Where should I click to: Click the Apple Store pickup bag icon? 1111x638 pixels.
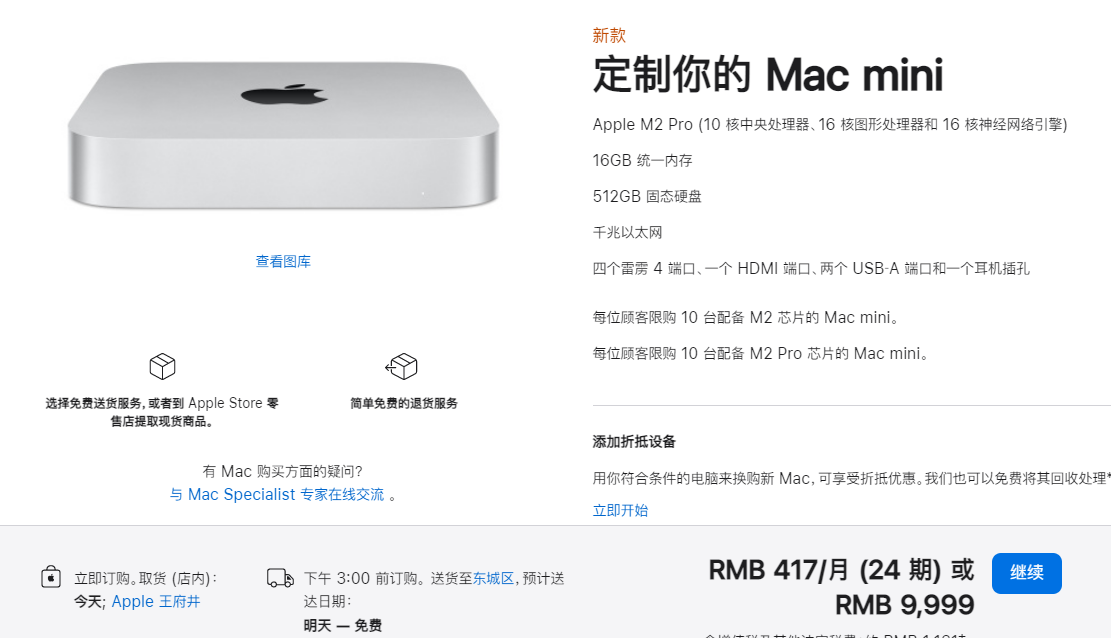51,577
